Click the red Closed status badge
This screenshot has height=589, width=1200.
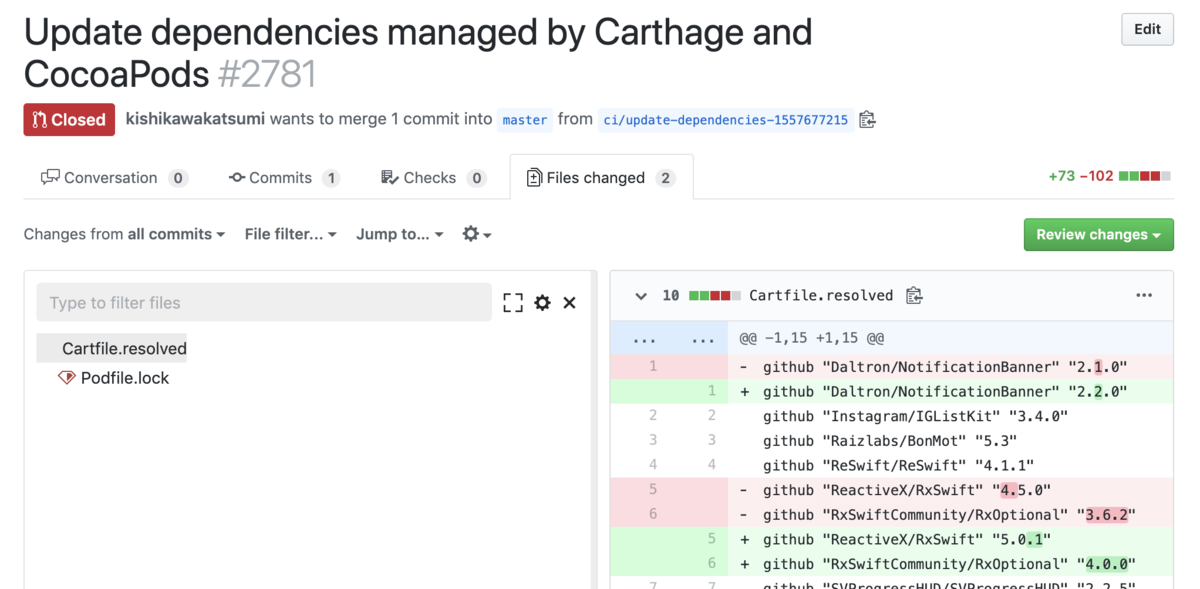pos(69,119)
